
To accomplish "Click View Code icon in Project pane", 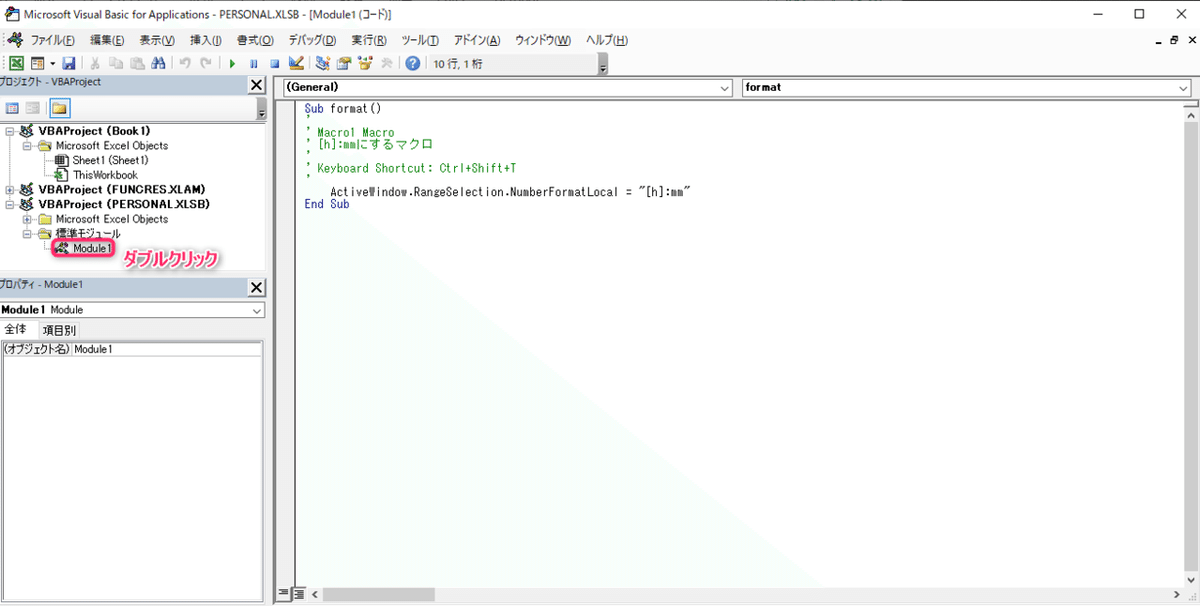I will 13,108.
